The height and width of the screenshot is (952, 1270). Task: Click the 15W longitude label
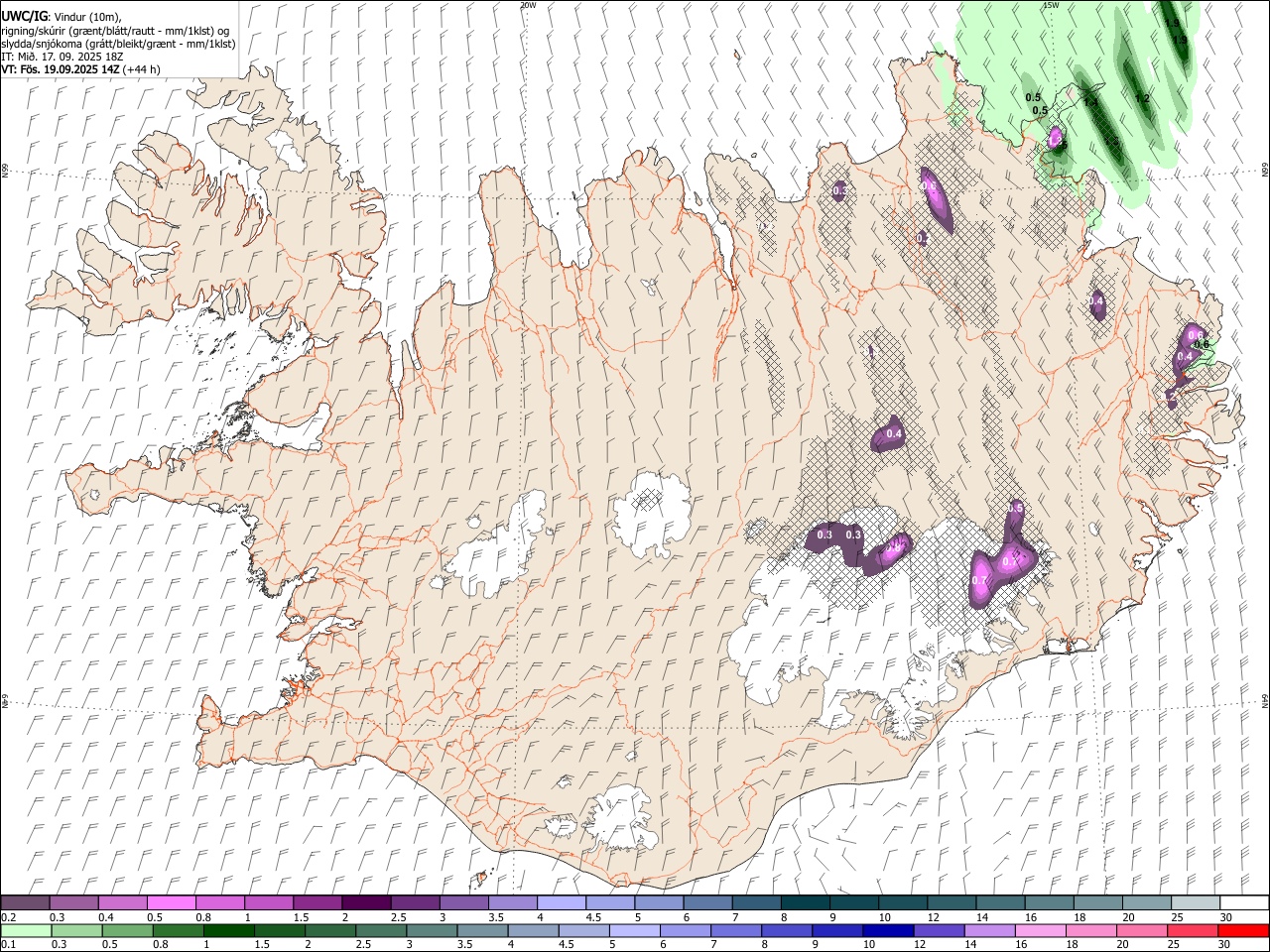1051,5
